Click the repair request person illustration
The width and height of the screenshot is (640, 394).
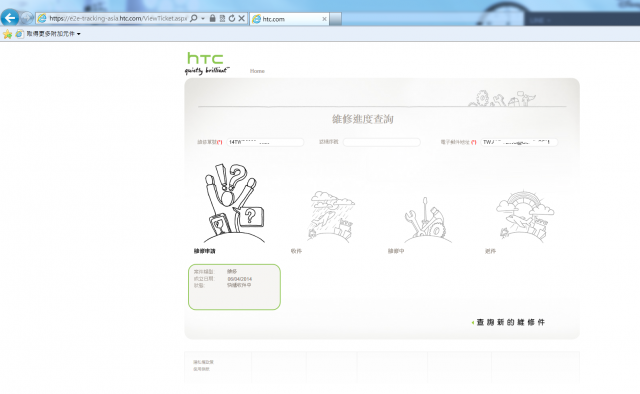point(235,203)
